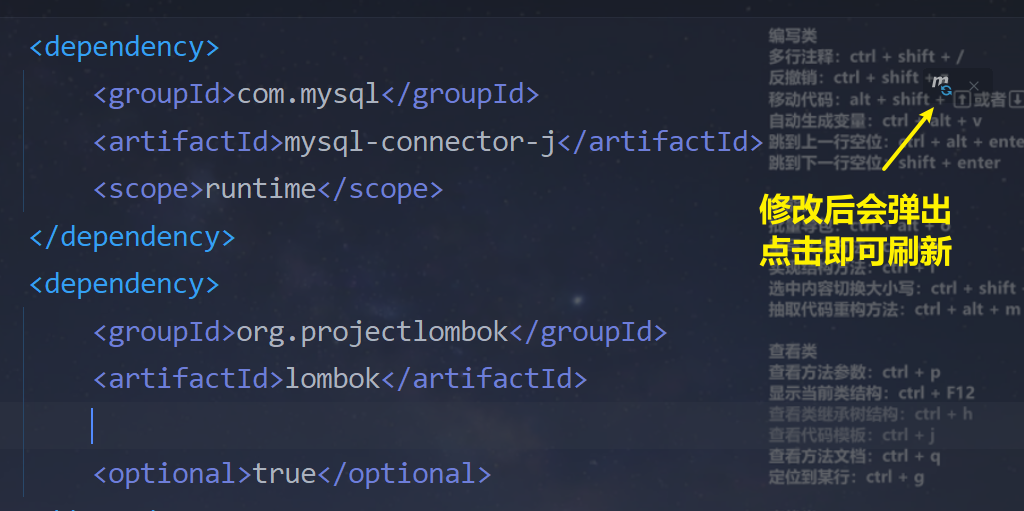
Task: Click closing groupId tag after org.projectlombok
Action: click(x=588, y=331)
